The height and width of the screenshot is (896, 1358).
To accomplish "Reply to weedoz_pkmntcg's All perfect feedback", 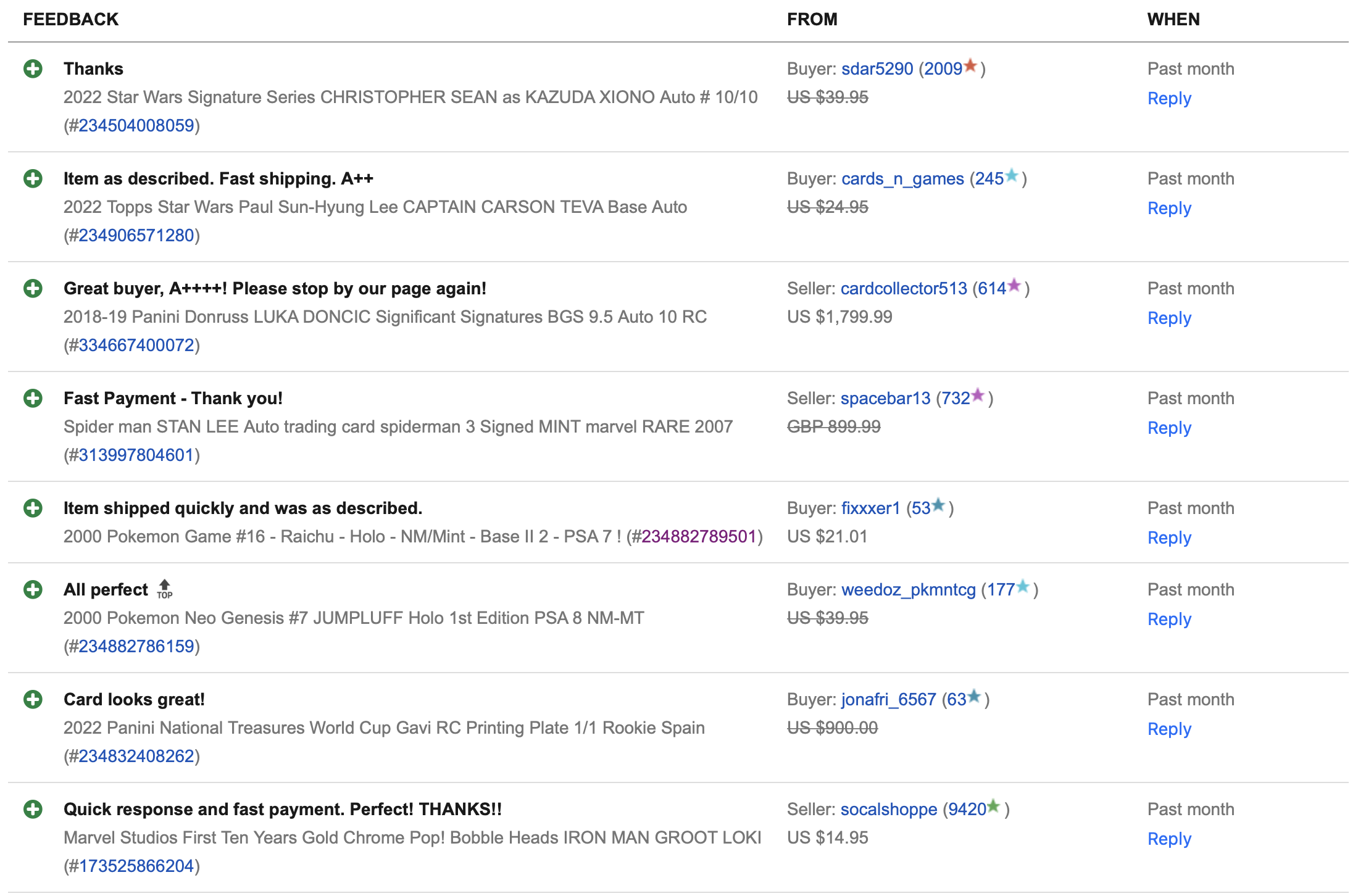I will (1168, 619).
